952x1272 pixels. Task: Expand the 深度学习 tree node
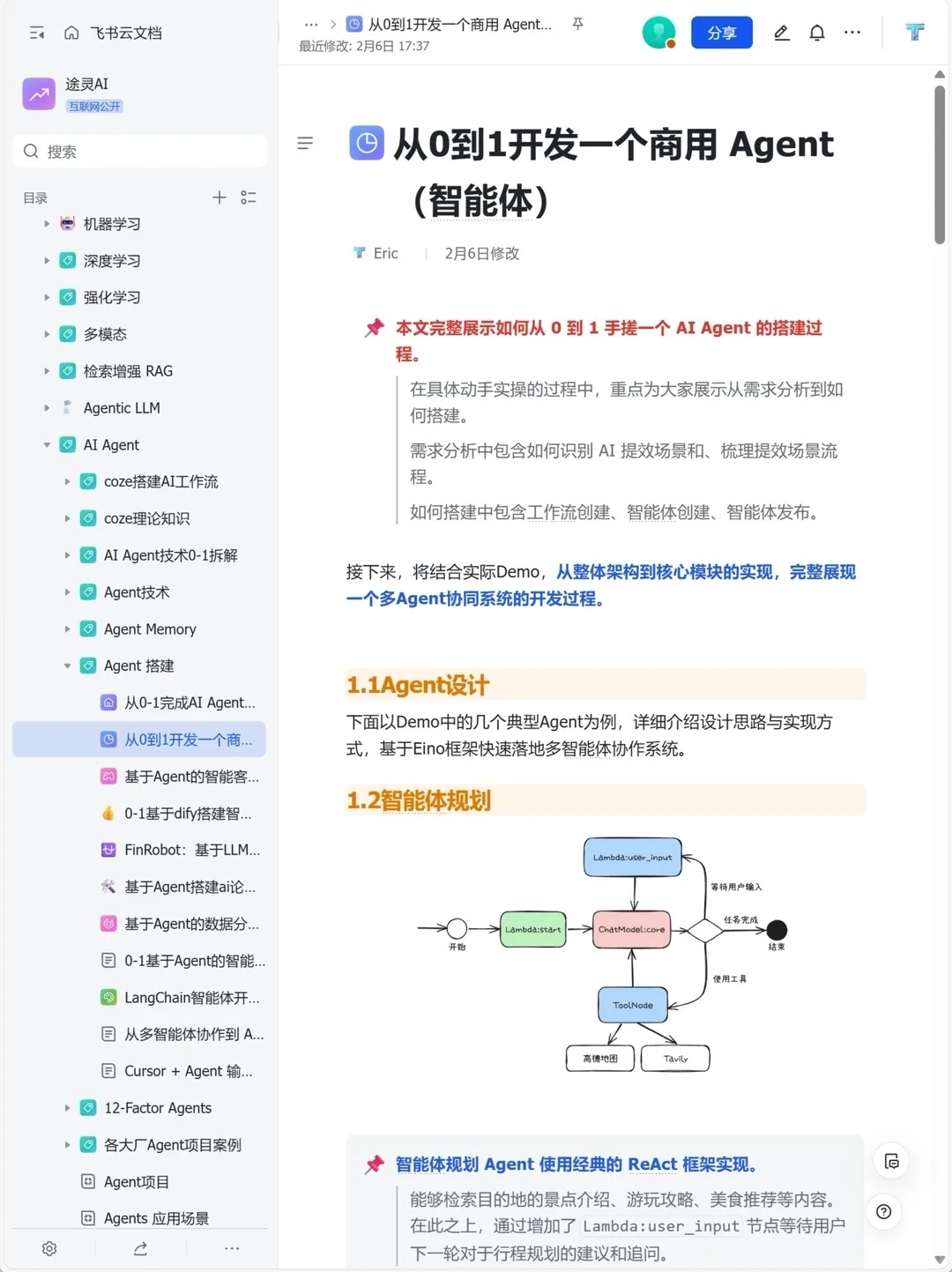click(47, 261)
